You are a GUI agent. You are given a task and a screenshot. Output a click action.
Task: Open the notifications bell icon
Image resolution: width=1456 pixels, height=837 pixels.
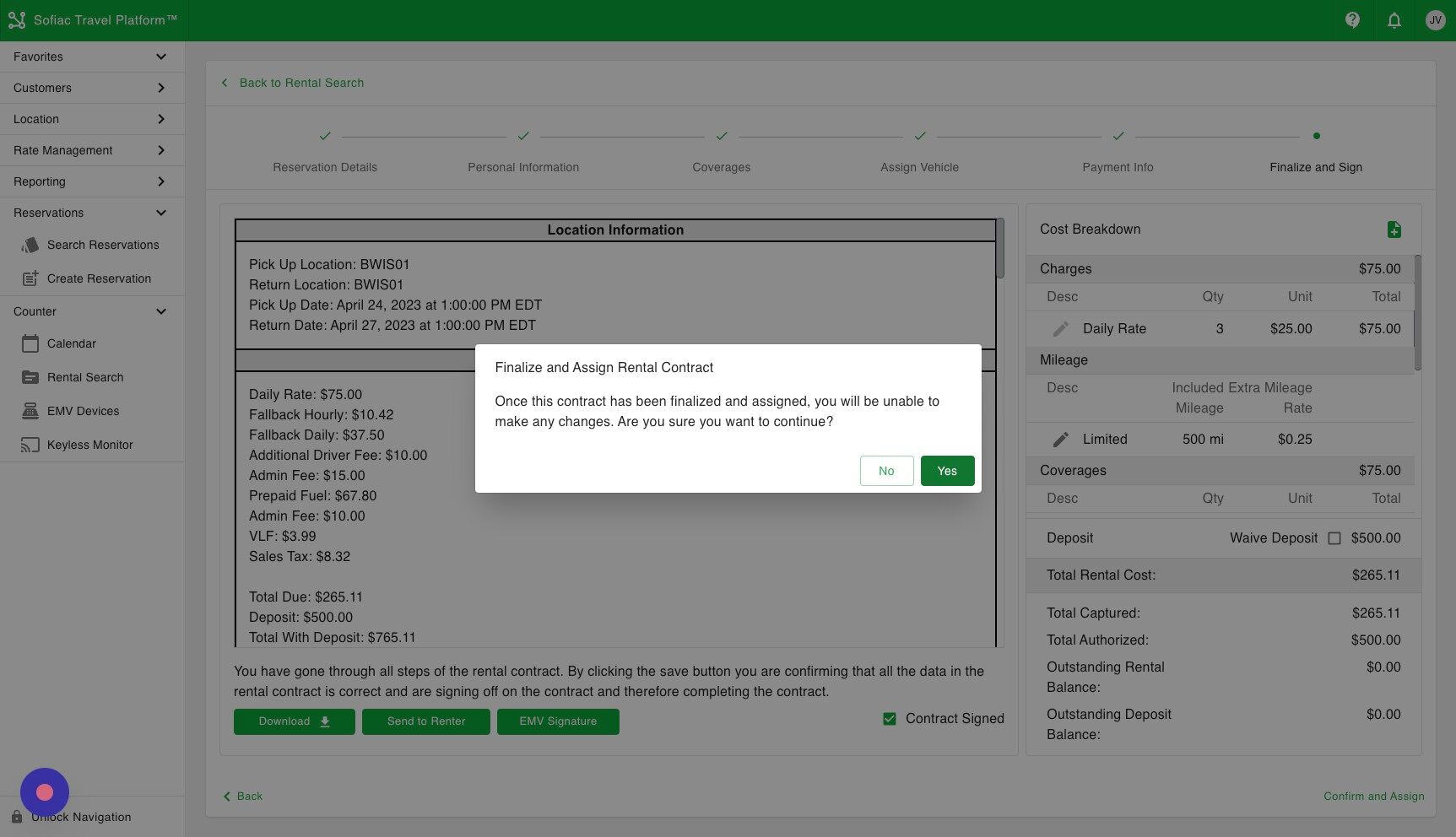(x=1394, y=19)
